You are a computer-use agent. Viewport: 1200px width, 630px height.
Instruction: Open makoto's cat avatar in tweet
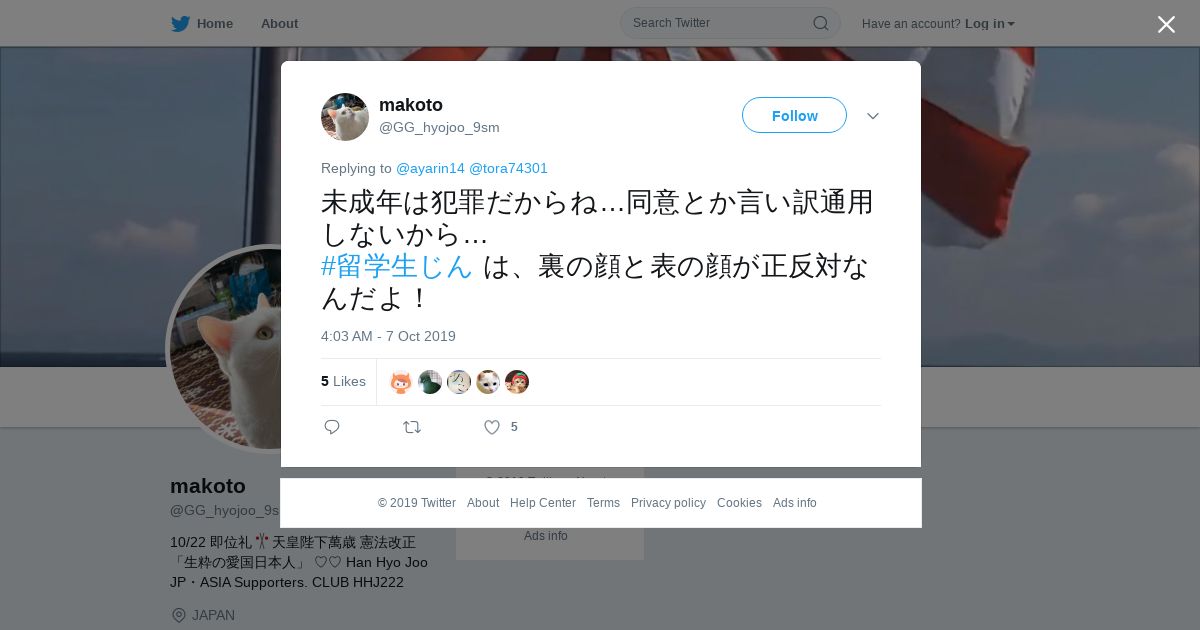[x=345, y=117]
